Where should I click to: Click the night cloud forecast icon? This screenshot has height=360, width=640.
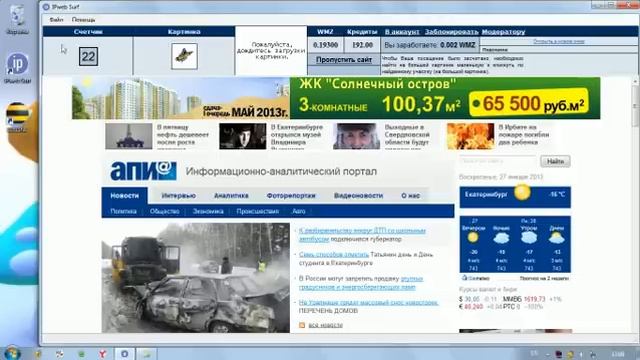(501, 238)
